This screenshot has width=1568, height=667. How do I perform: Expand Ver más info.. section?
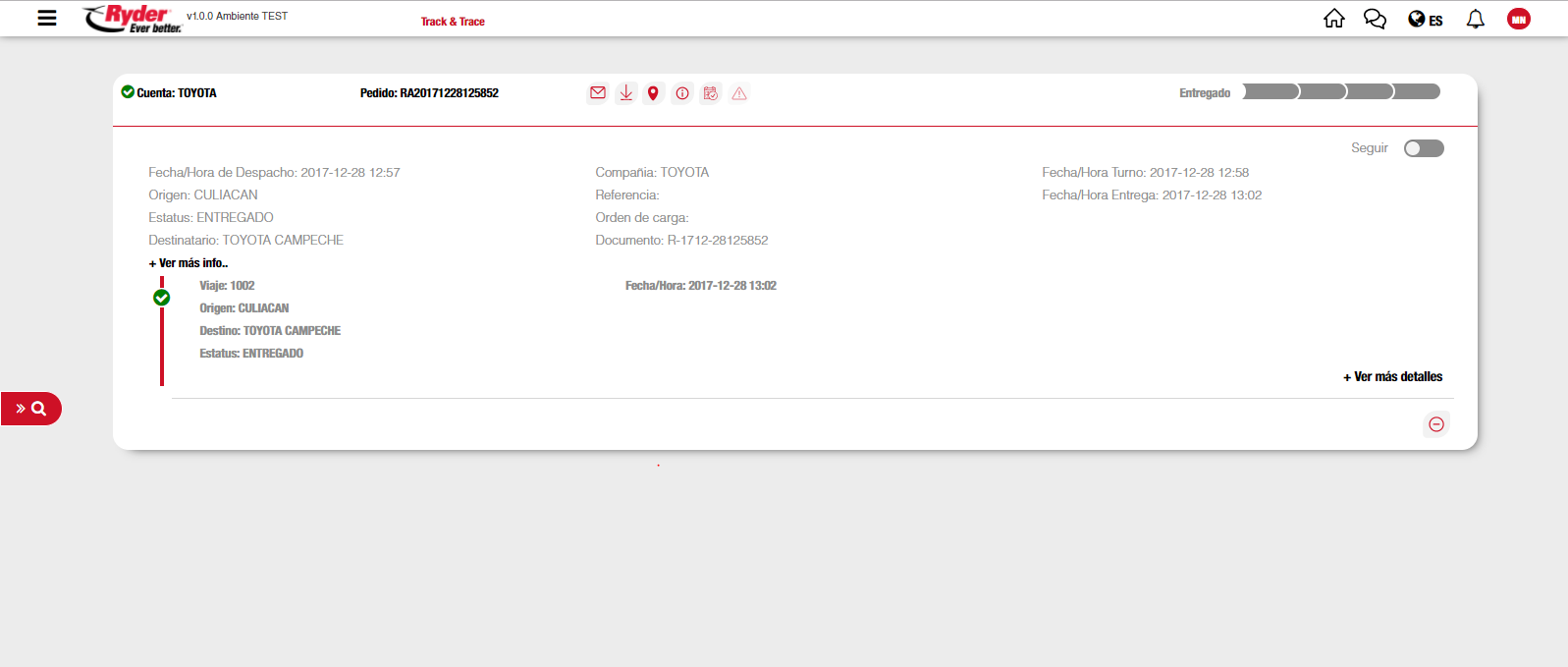[x=189, y=263]
